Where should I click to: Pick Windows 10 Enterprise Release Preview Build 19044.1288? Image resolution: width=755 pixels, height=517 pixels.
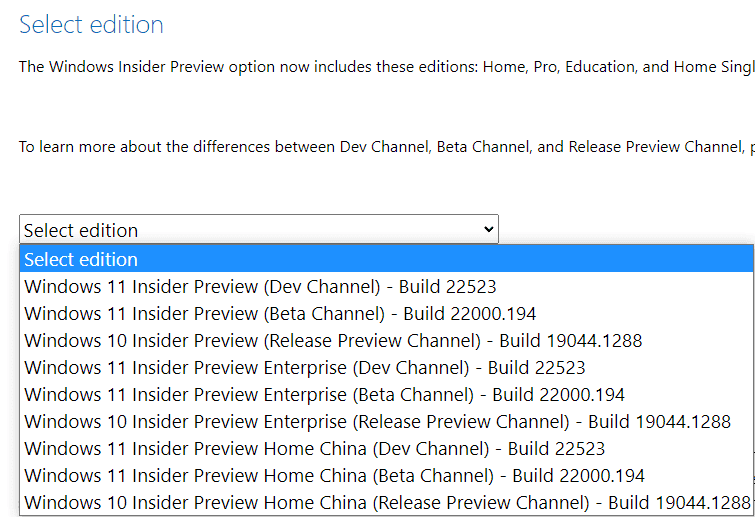point(387,421)
